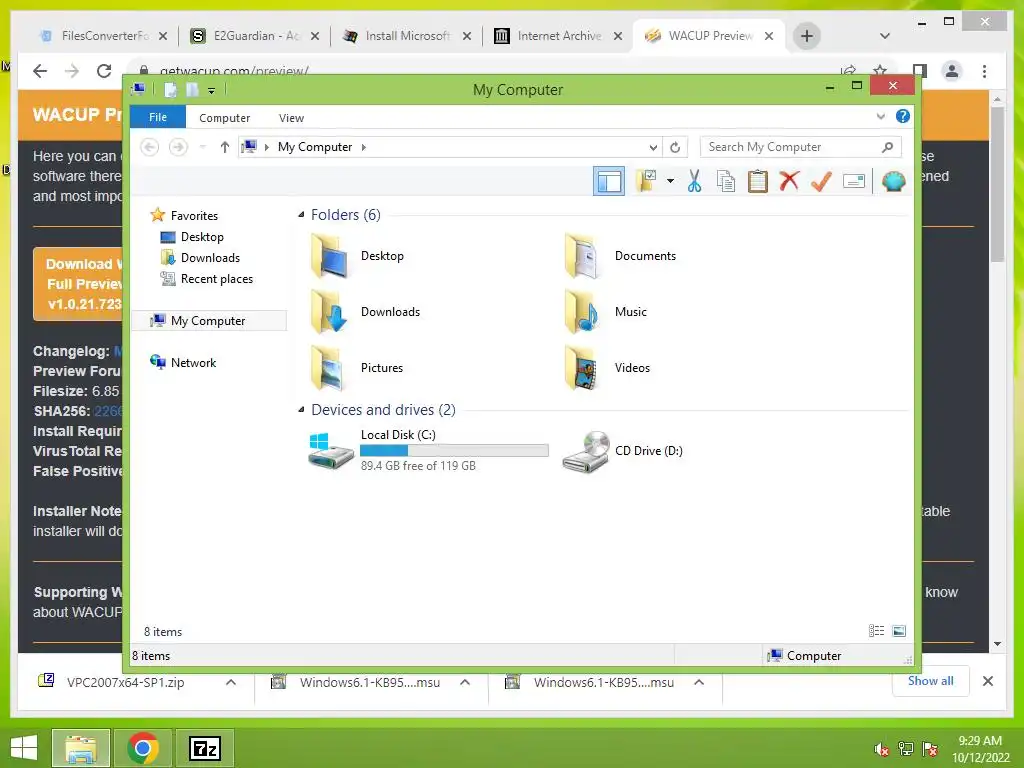Viewport: 1024px width, 768px height.
Task: Close the Chrome downloads bar
Action: (x=988, y=681)
